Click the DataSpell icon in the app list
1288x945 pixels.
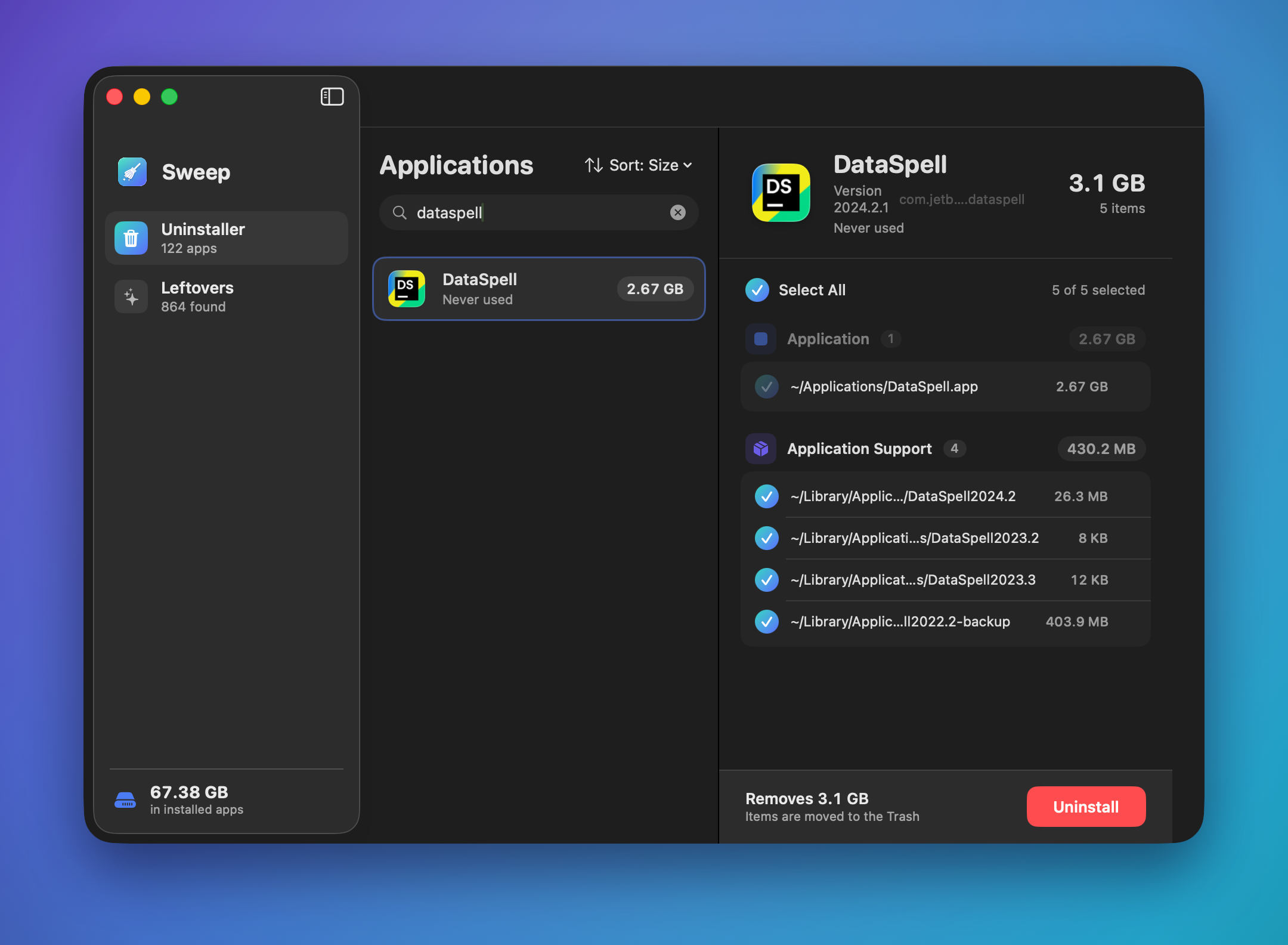[407, 289]
